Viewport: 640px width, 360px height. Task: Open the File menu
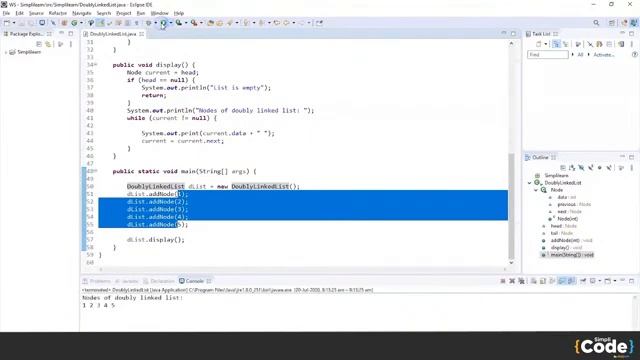(6, 13)
